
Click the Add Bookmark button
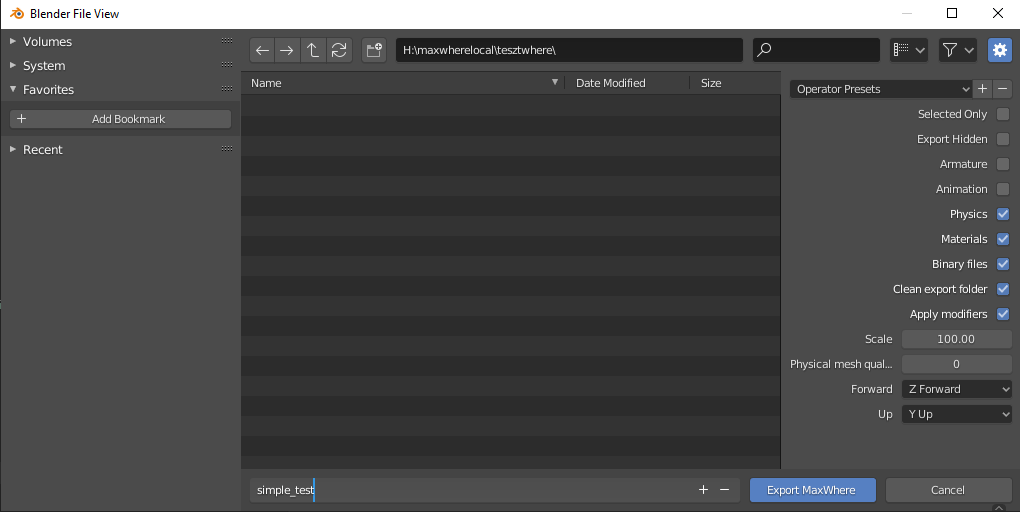[x=120, y=118]
